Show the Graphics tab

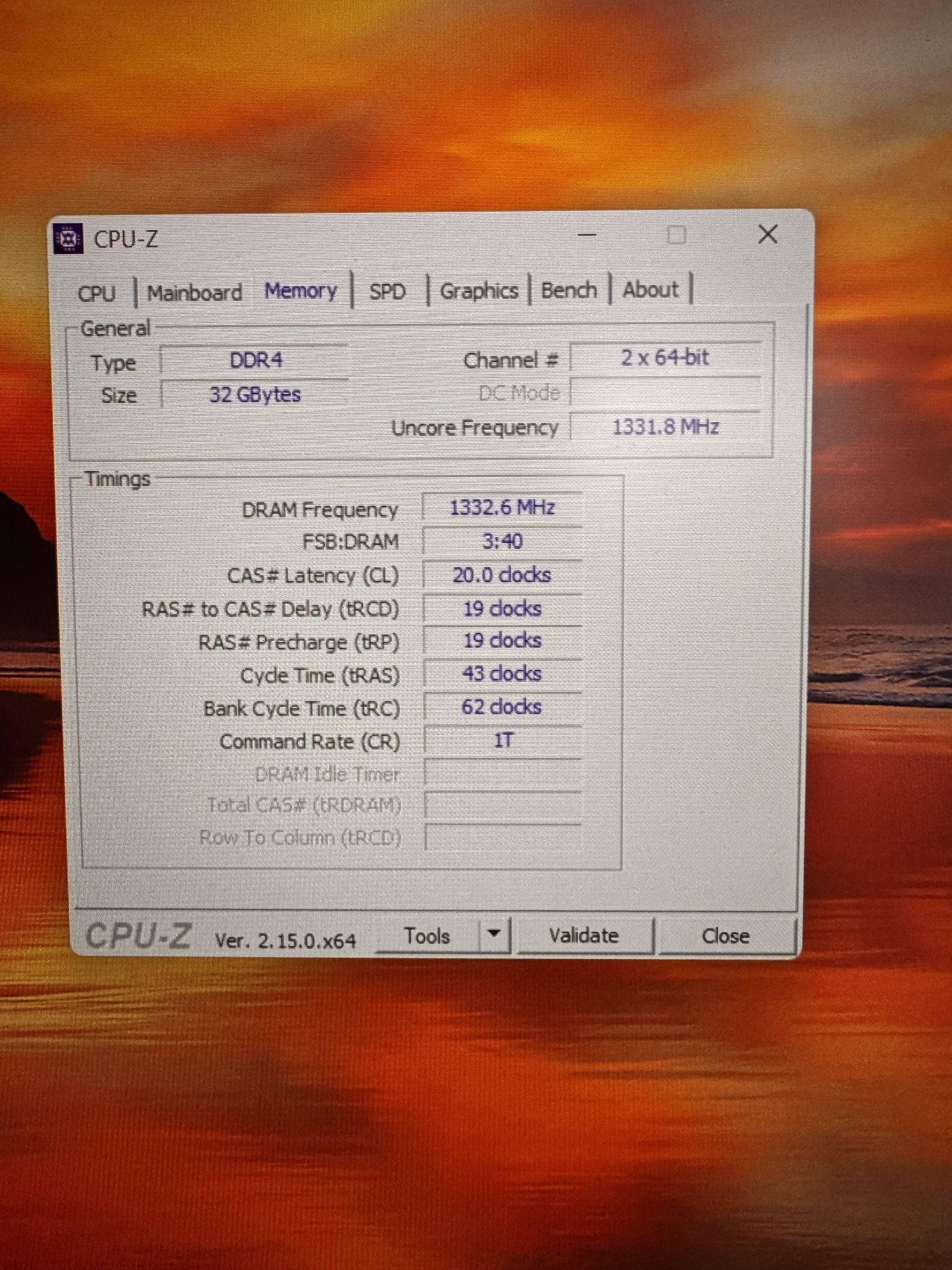479,290
